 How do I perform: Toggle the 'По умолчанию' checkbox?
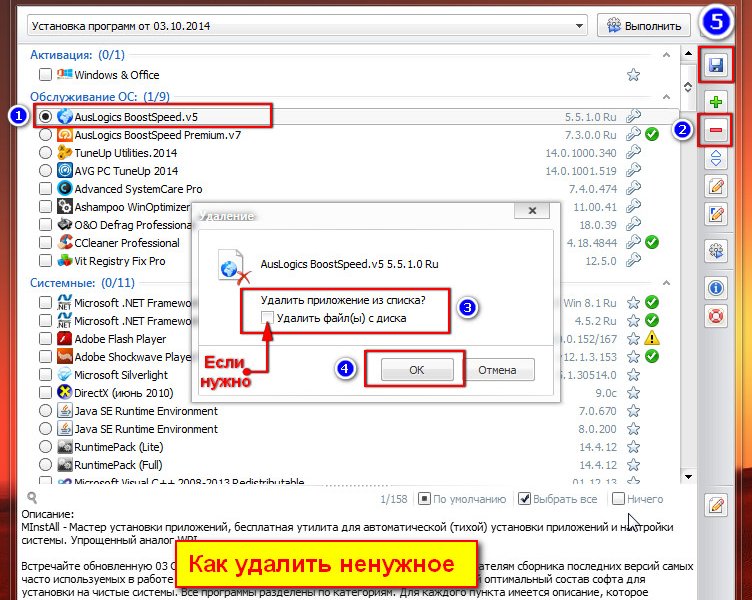tap(424, 499)
